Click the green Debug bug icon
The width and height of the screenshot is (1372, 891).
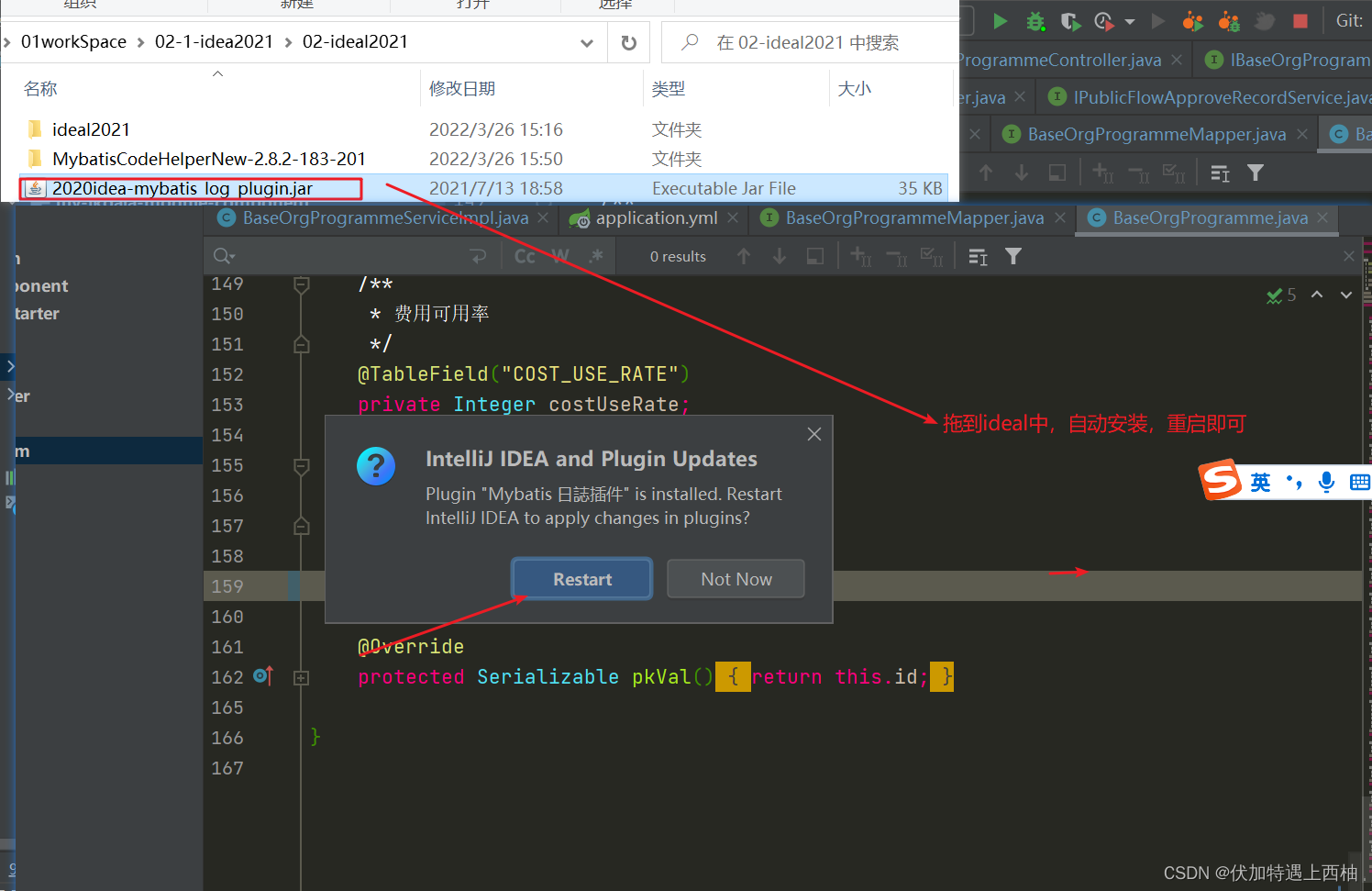1035,20
